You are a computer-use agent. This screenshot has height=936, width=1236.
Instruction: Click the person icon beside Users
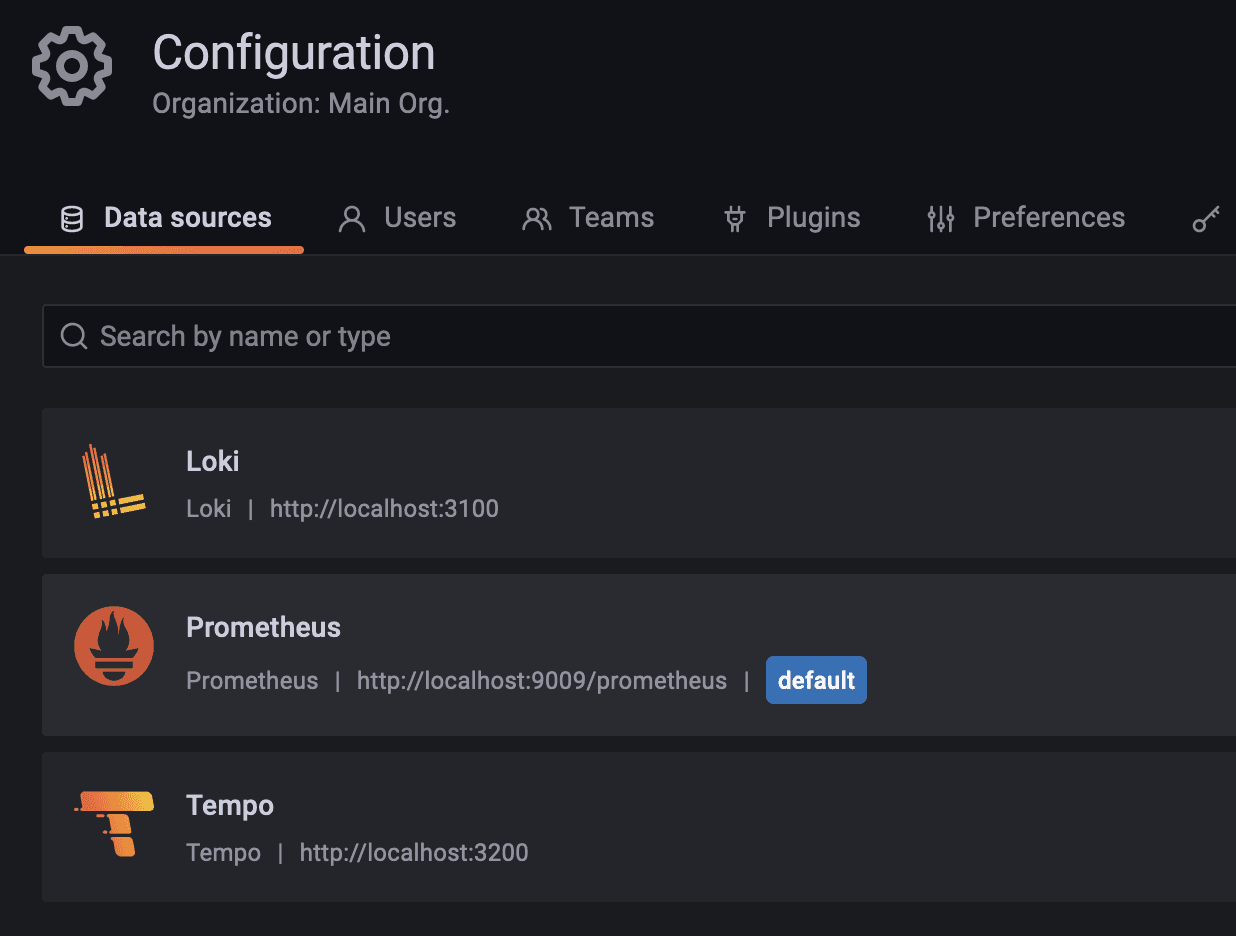click(352, 219)
